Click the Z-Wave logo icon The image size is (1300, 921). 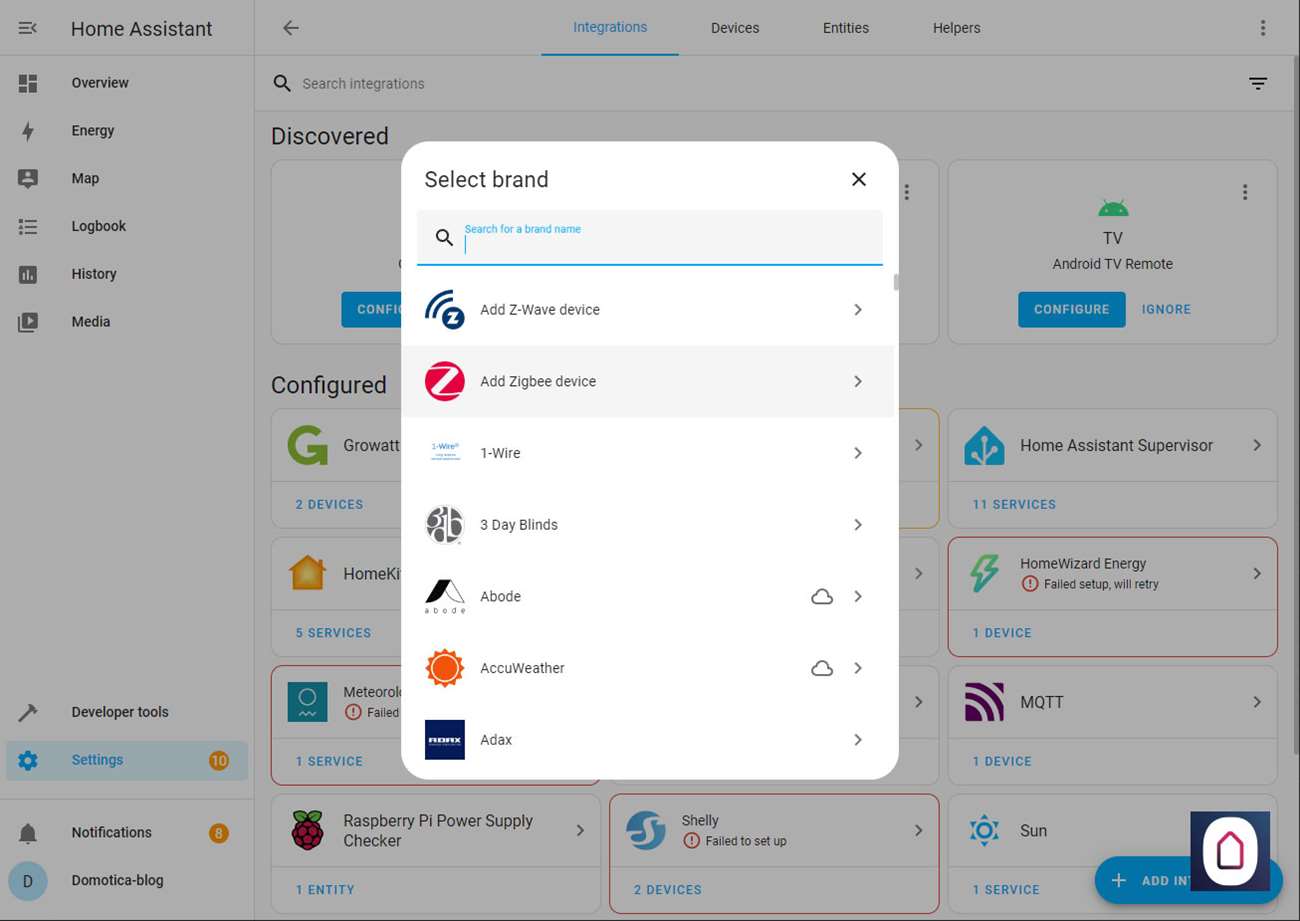click(444, 310)
